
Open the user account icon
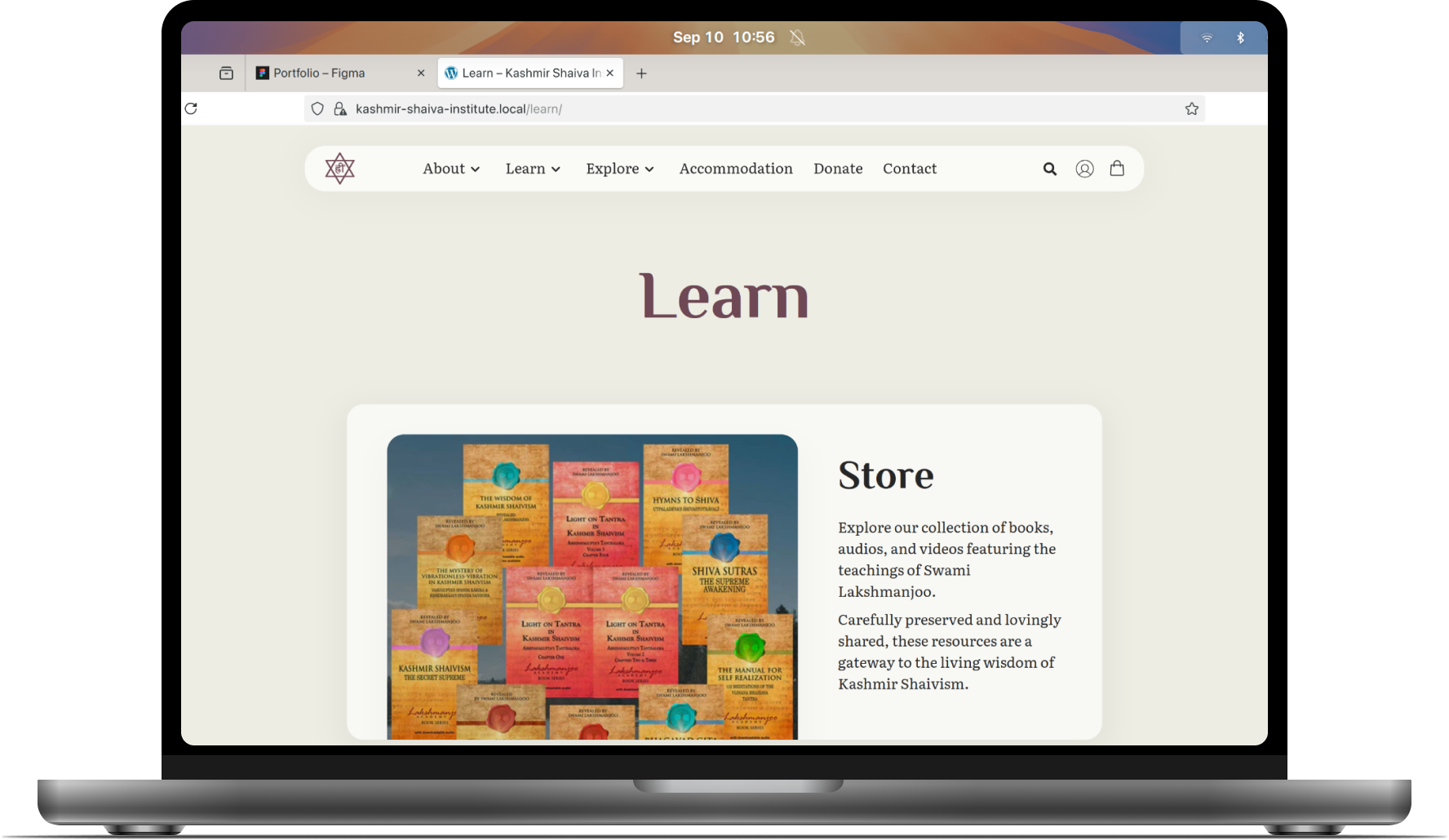[x=1084, y=169]
